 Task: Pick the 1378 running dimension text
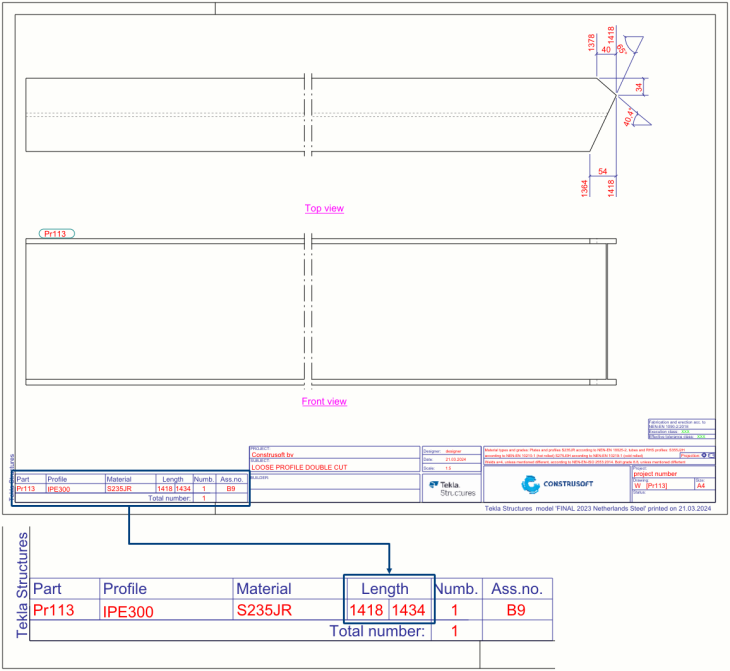(x=591, y=43)
